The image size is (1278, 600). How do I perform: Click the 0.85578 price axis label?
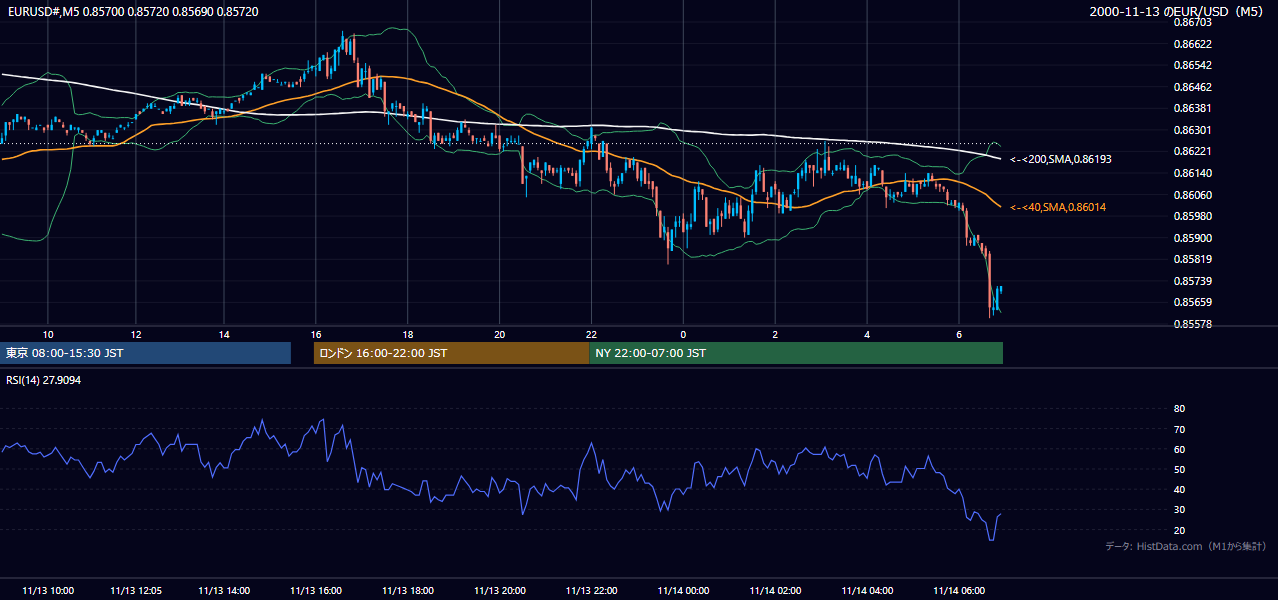[x=1192, y=324]
